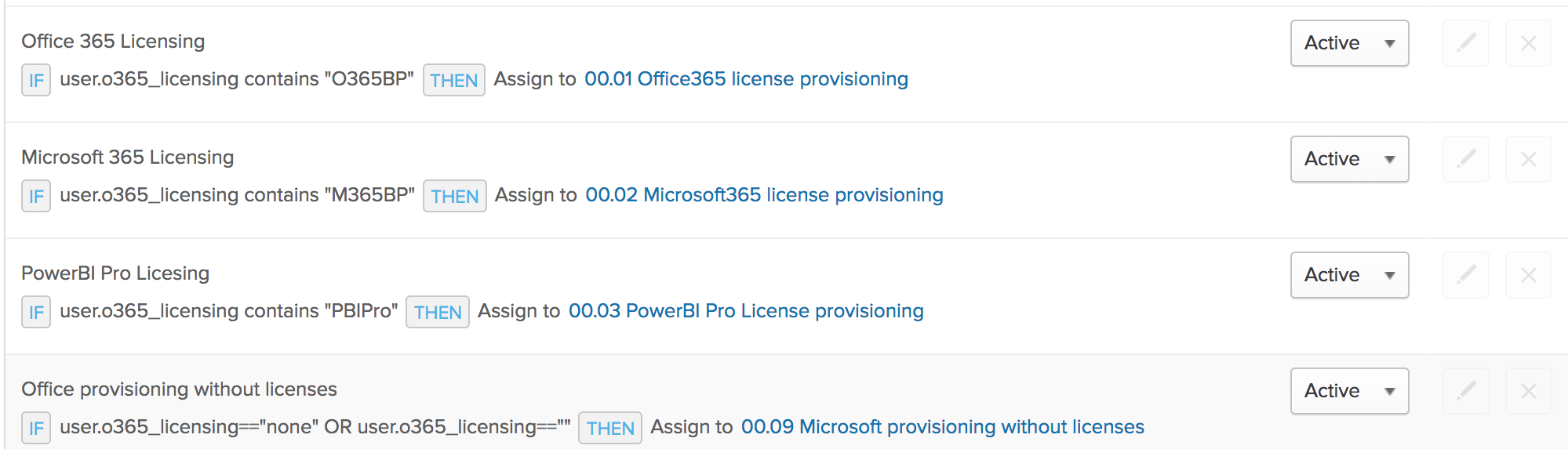Image resolution: width=1568 pixels, height=449 pixels.
Task: Click the THEN badge in Office provisioning rule
Action: [610, 428]
